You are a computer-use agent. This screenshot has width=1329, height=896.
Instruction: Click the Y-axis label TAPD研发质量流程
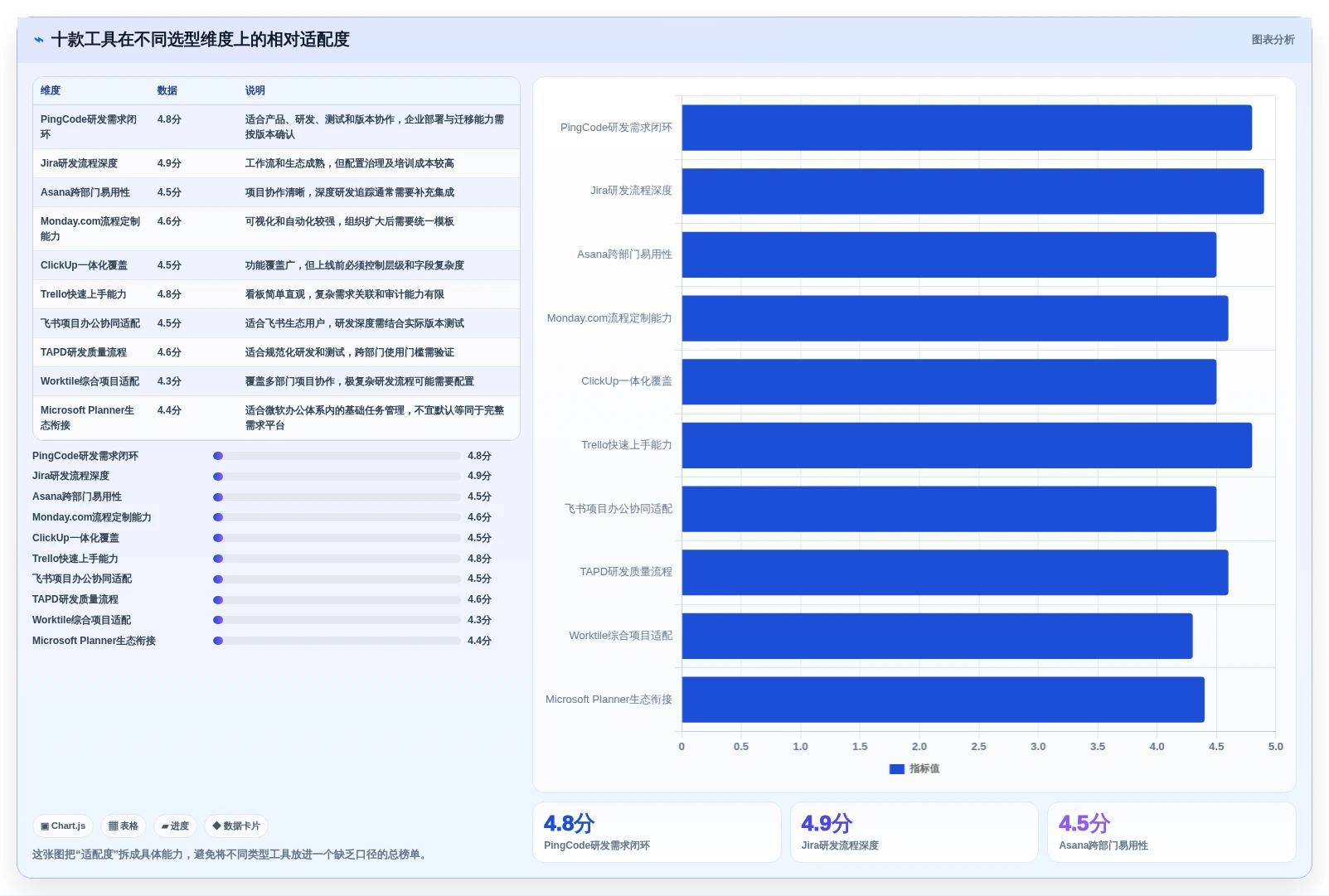626,573
